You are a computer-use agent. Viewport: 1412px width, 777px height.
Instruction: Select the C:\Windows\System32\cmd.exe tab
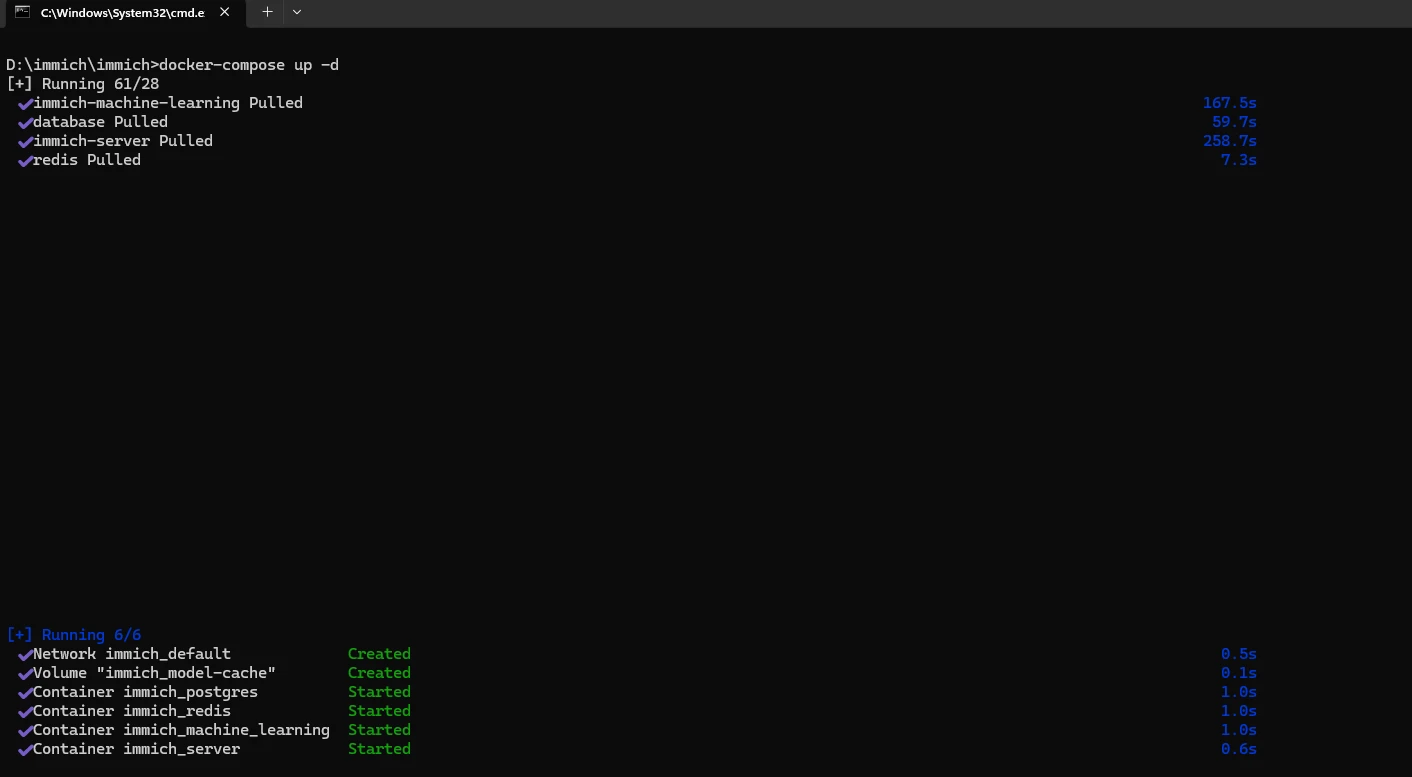tap(122, 13)
